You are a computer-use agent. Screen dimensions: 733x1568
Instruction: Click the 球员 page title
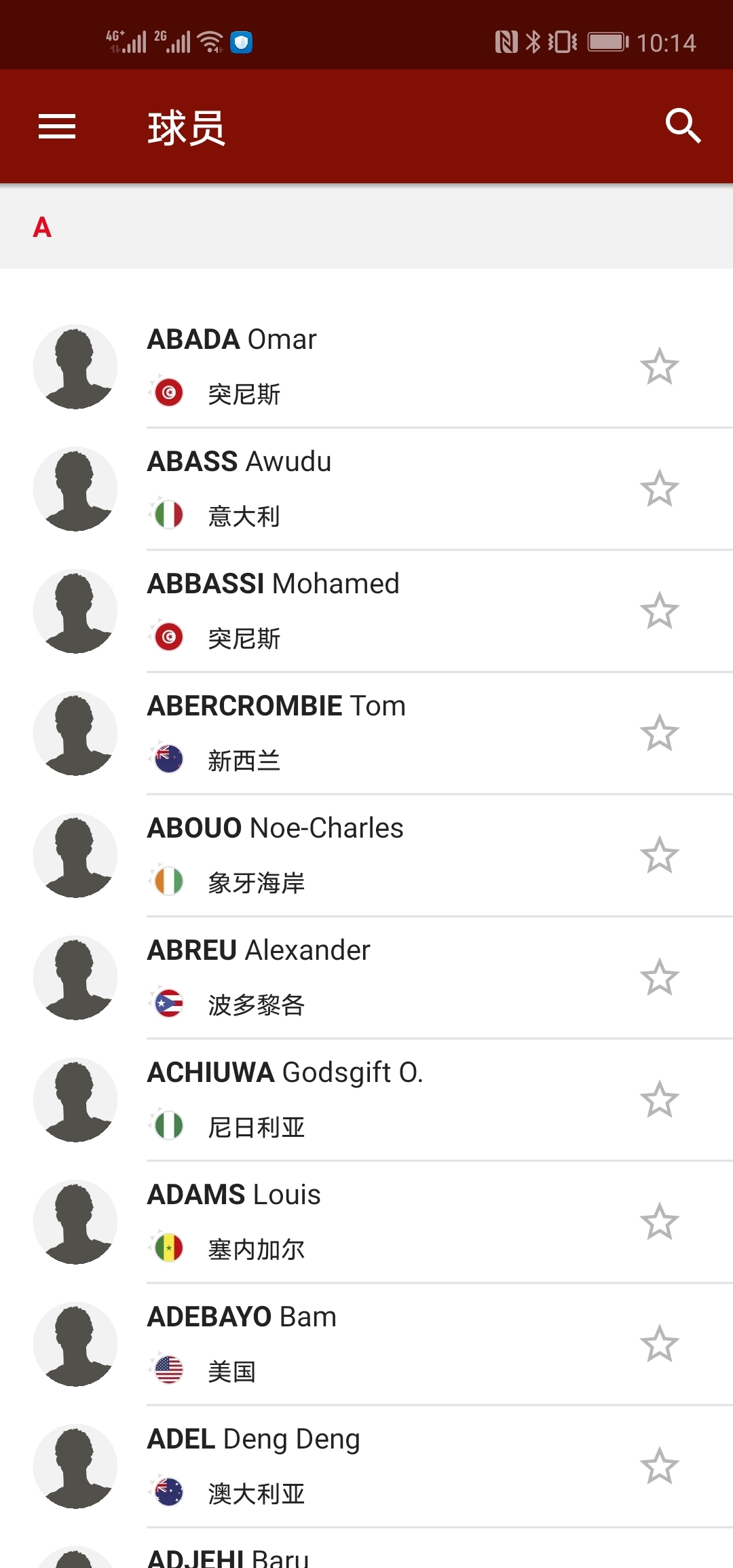[x=187, y=128]
